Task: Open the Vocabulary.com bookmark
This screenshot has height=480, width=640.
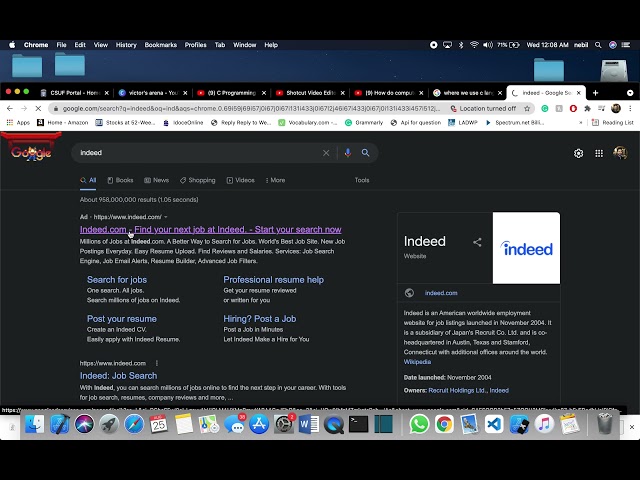Action: (x=308, y=122)
